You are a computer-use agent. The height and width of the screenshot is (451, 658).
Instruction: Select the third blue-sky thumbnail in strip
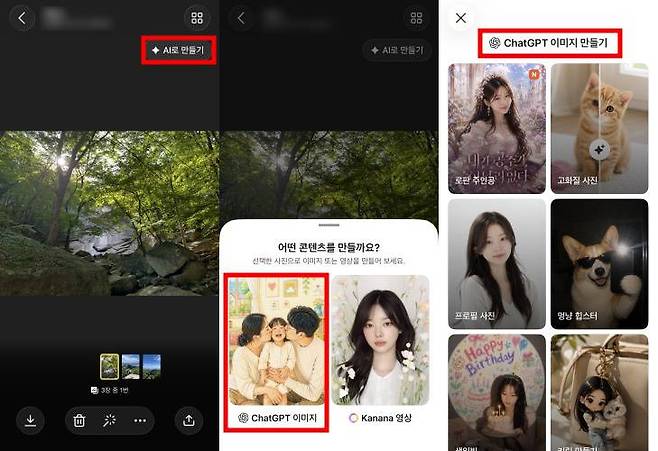(x=151, y=367)
